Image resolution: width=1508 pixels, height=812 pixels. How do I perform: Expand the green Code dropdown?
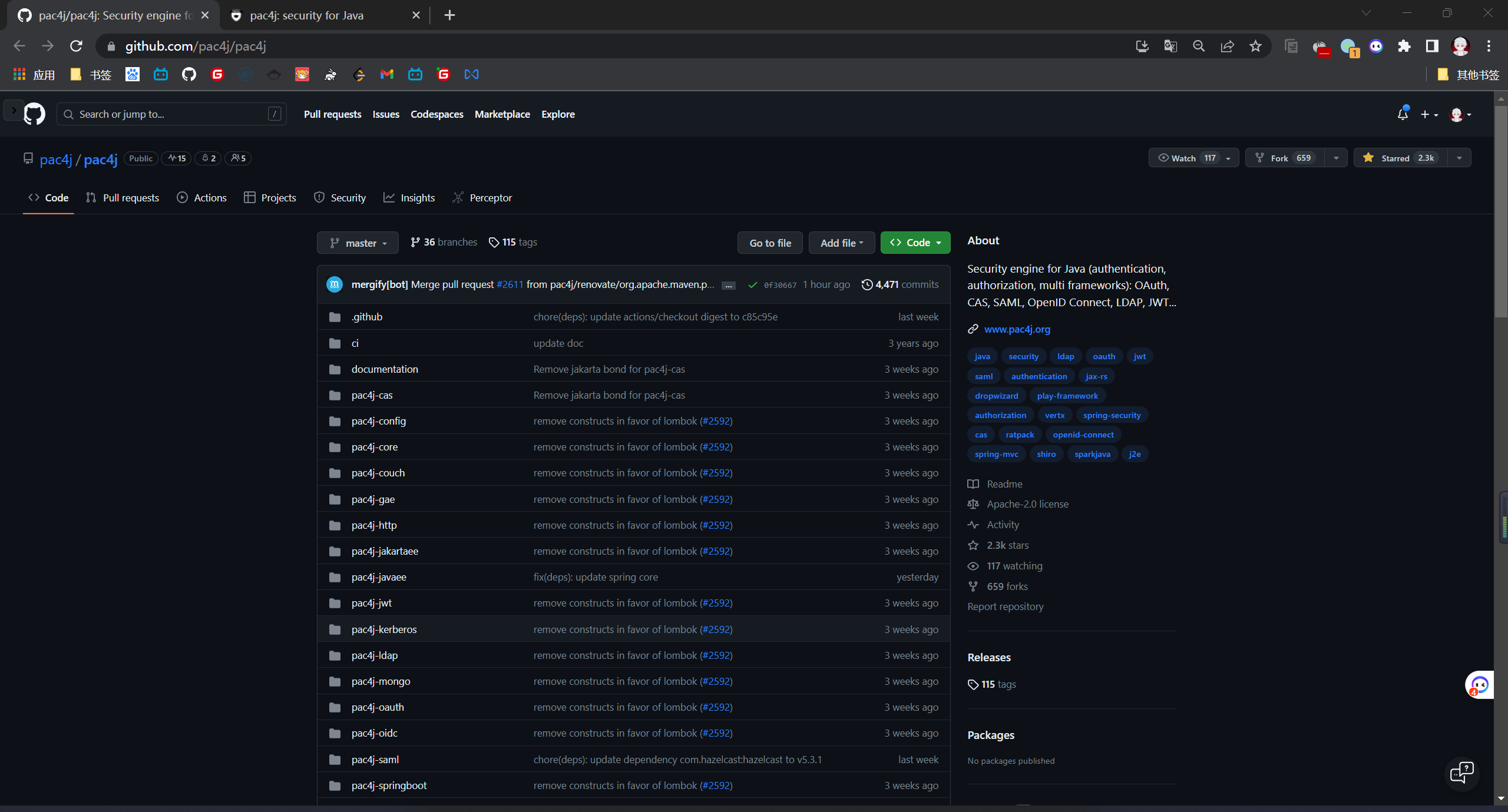tap(915, 243)
